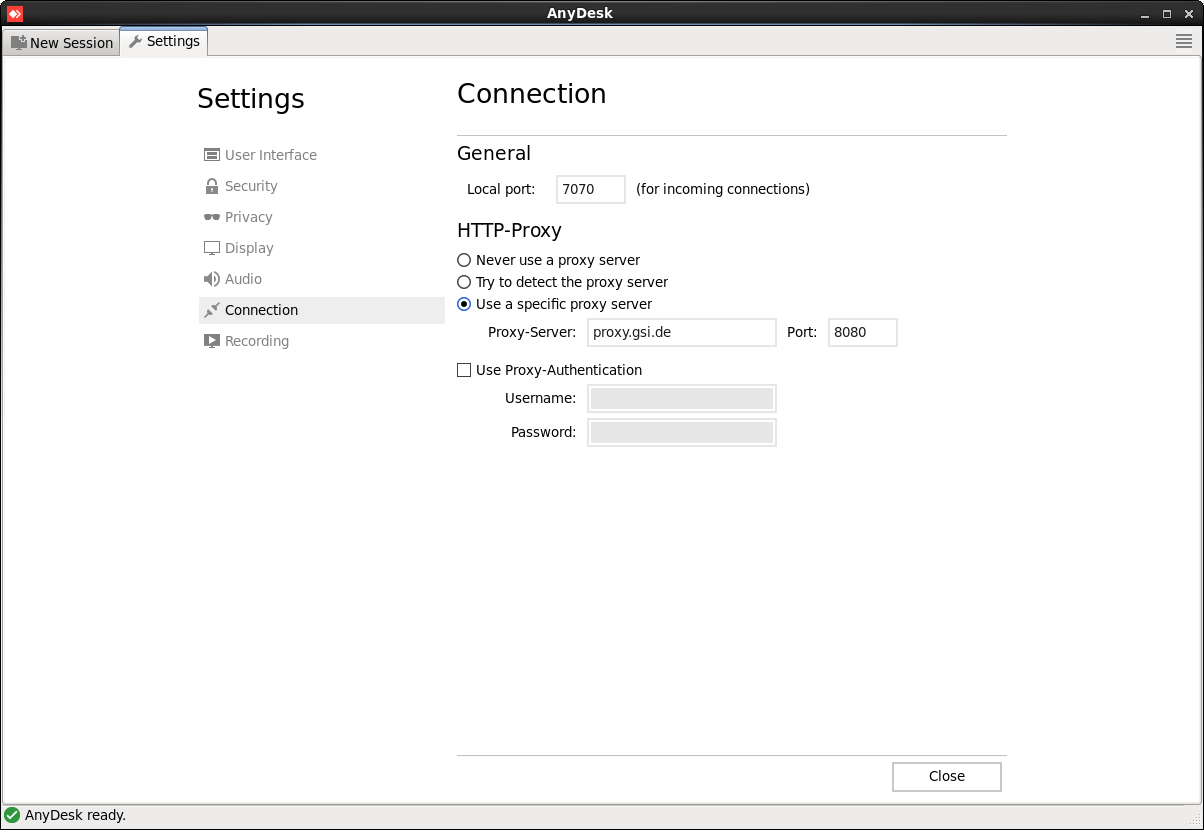The height and width of the screenshot is (830, 1204).
Task: Click the Settings wrench tab icon
Action: tap(135, 41)
